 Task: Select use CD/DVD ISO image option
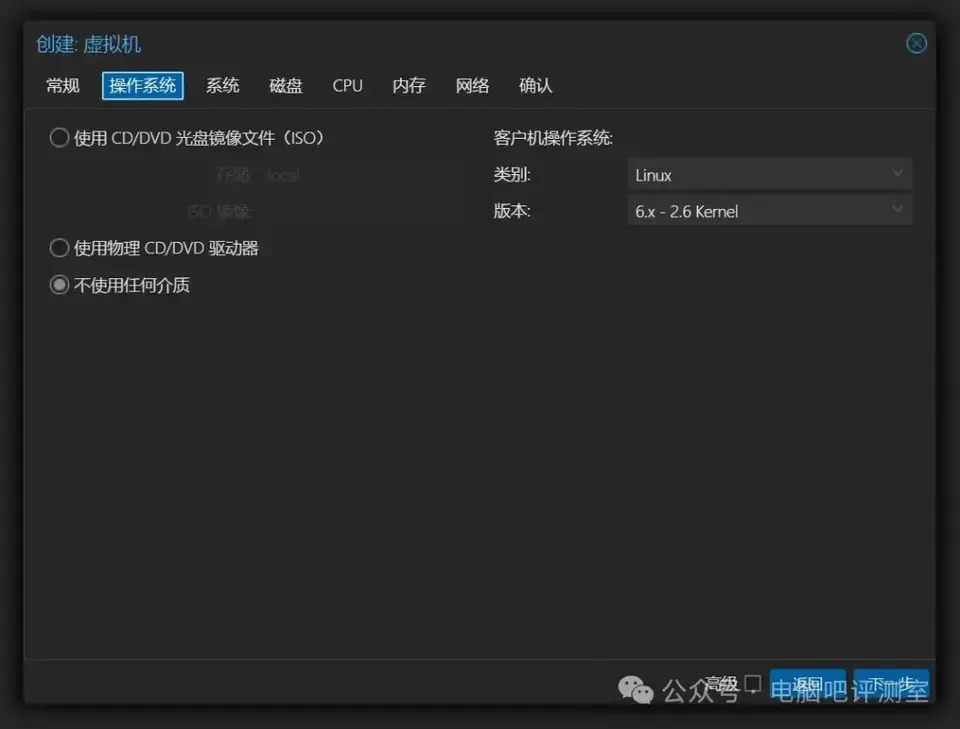59,138
